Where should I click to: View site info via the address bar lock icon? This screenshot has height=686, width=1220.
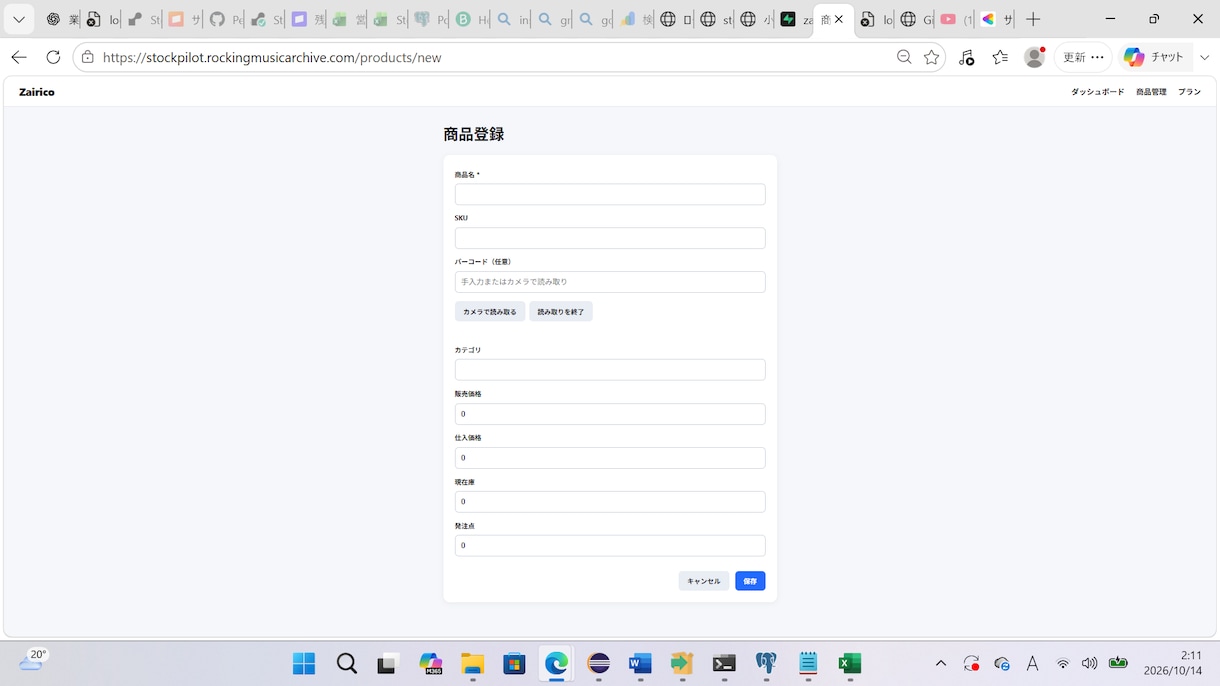[88, 57]
